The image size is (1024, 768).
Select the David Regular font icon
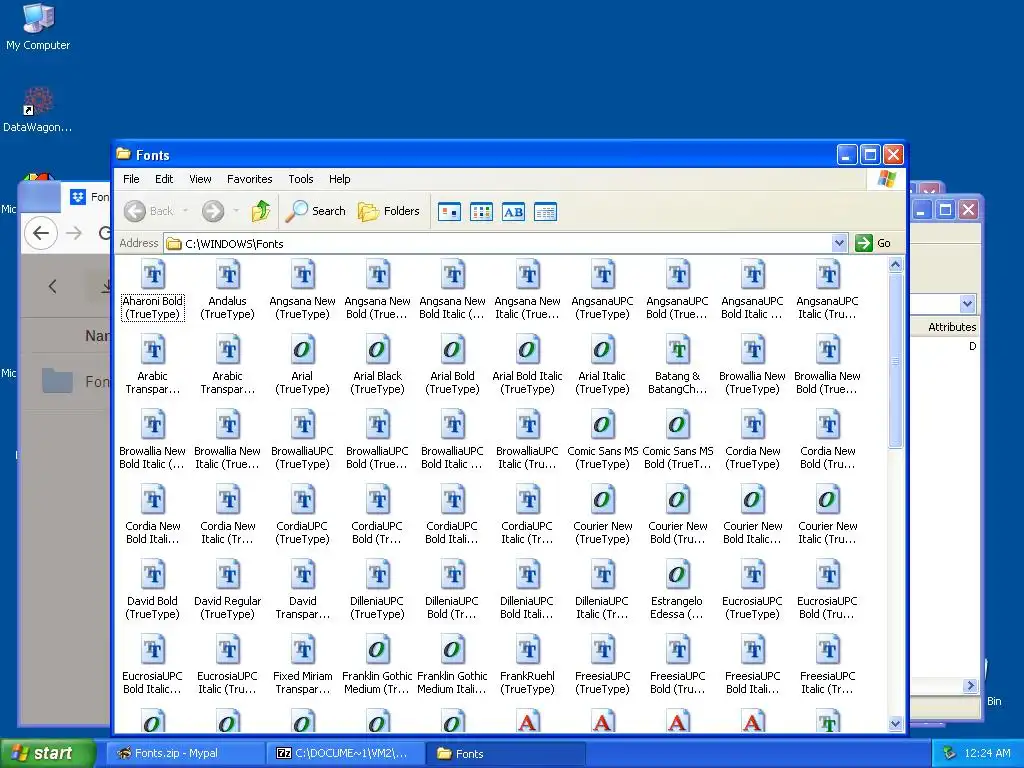tap(228, 575)
